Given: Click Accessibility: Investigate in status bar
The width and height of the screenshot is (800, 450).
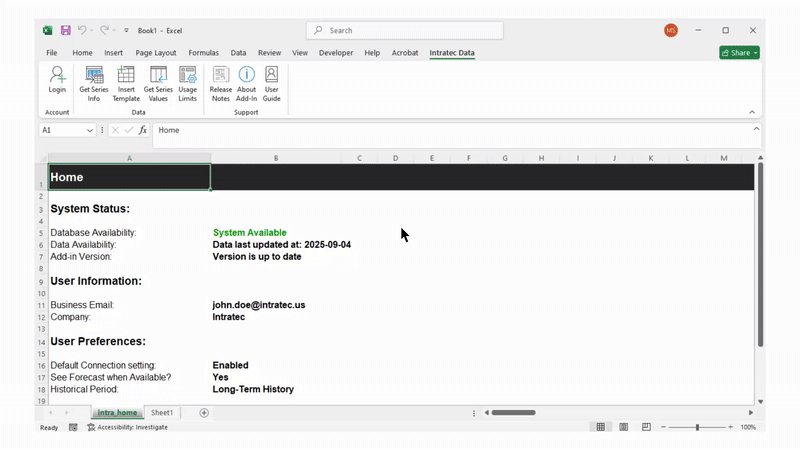Looking at the screenshot, I should (127, 427).
